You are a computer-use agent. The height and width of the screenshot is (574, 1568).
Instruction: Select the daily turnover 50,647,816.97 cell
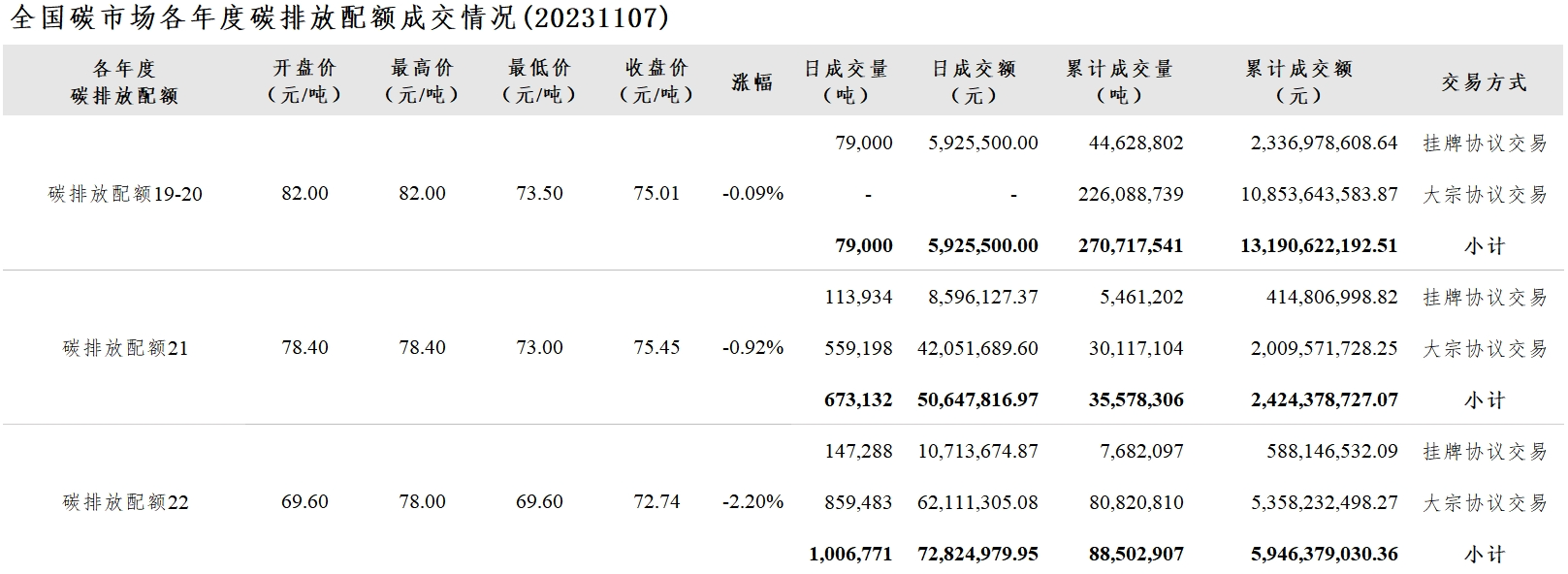(977, 399)
